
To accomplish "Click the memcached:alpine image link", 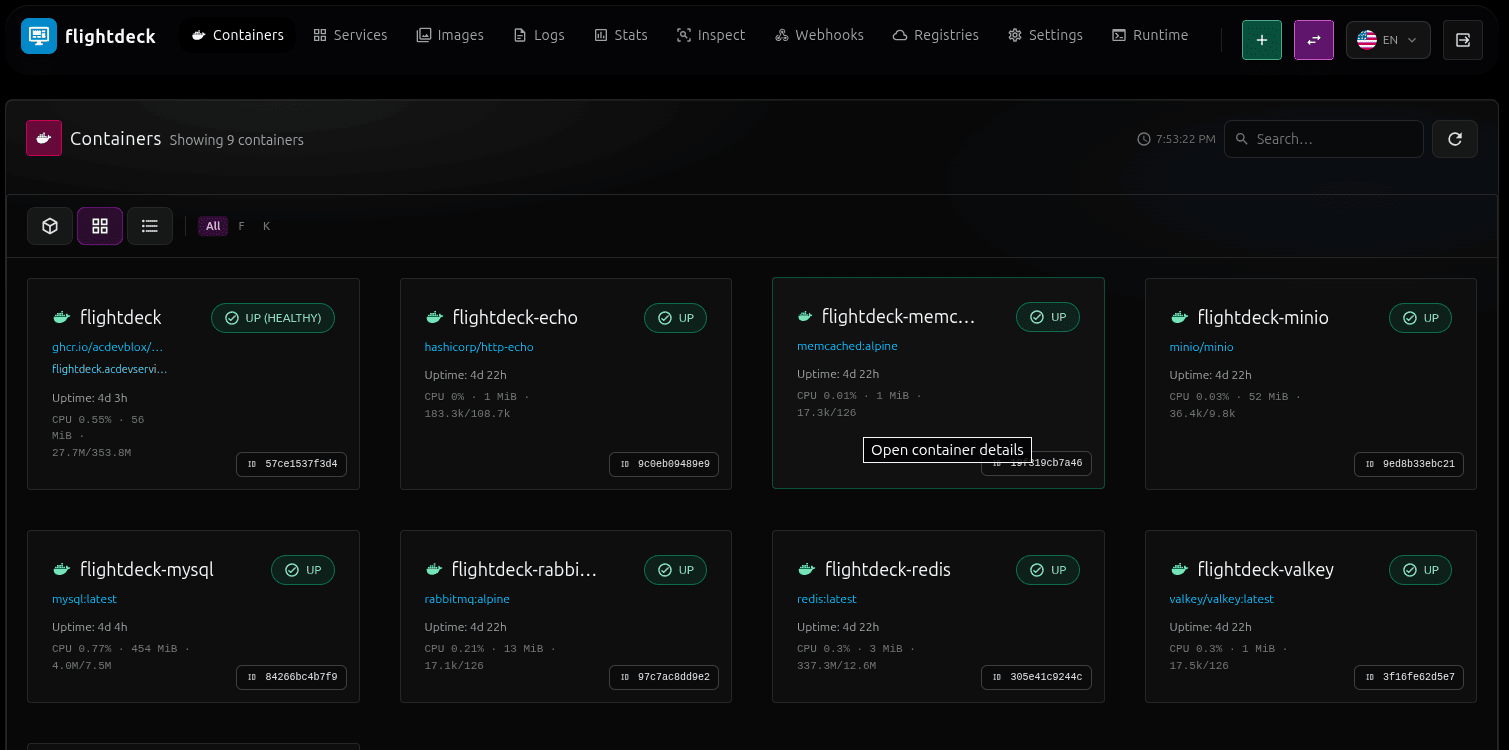I will [x=847, y=346].
